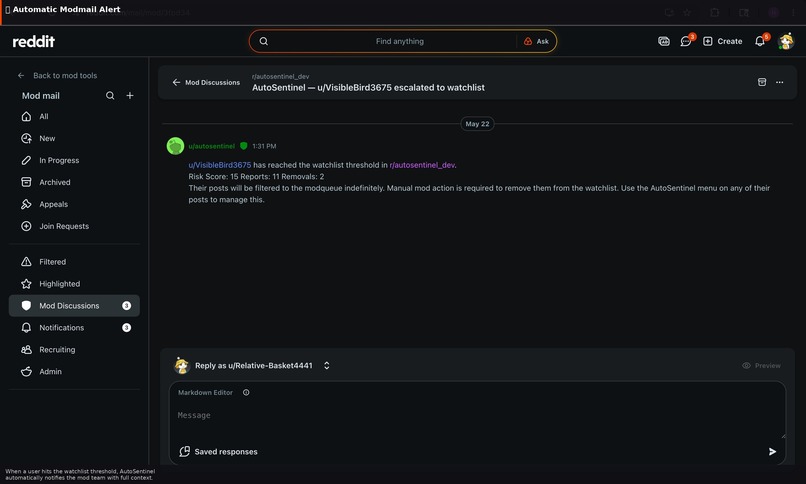Screen dimensions: 806x484
Task: Click the May 22 date separator
Action: click(x=478, y=124)
